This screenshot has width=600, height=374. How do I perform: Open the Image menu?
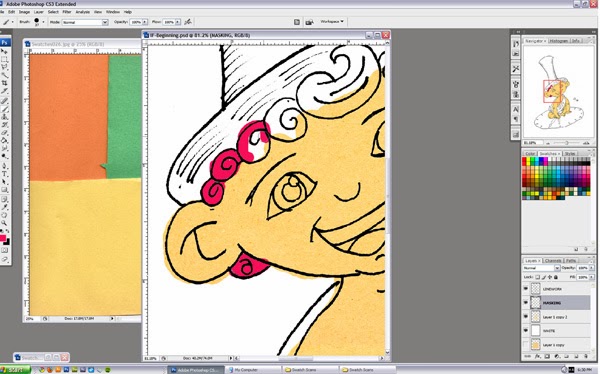coord(24,12)
